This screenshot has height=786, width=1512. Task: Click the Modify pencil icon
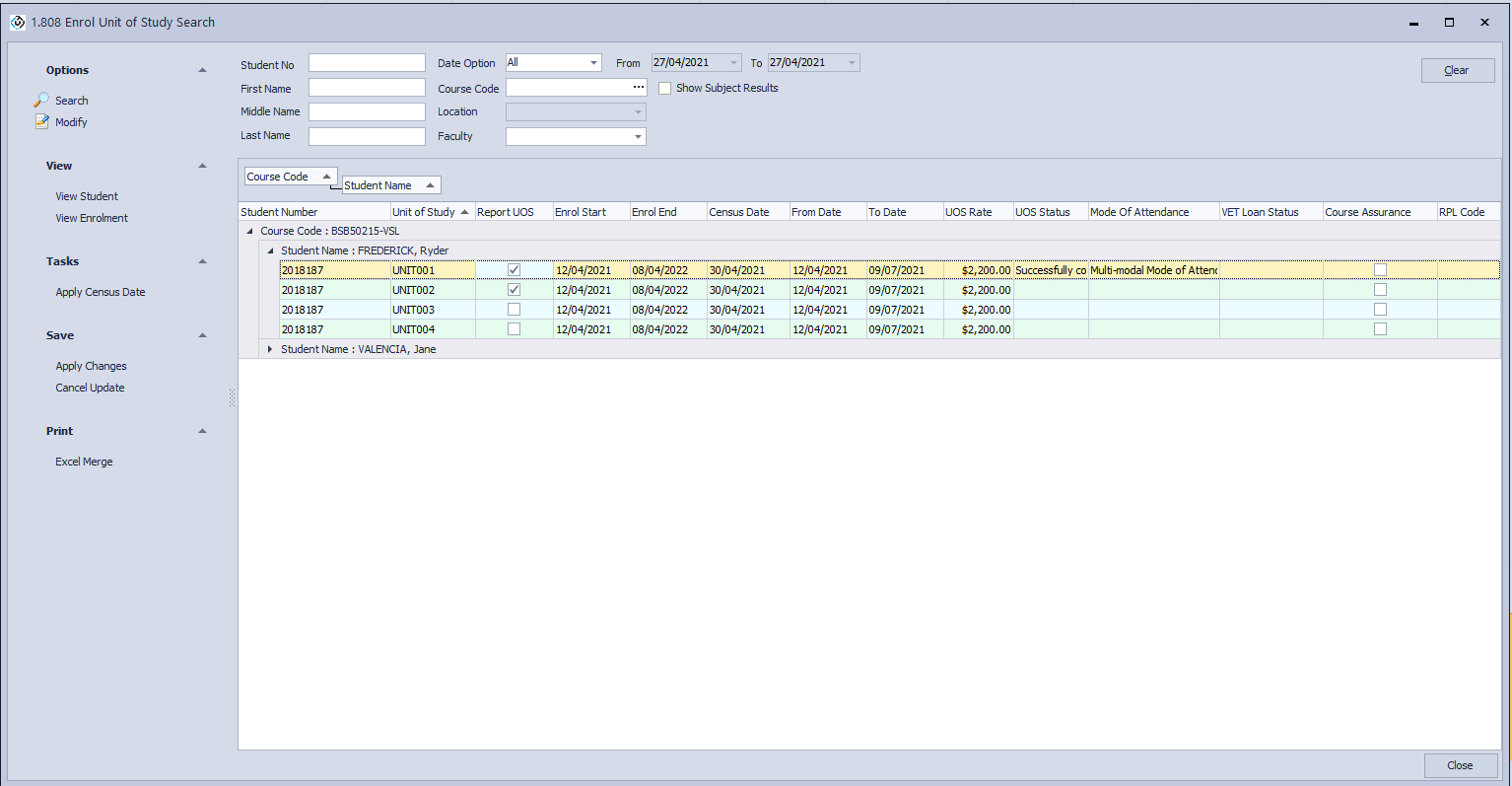[41, 121]
